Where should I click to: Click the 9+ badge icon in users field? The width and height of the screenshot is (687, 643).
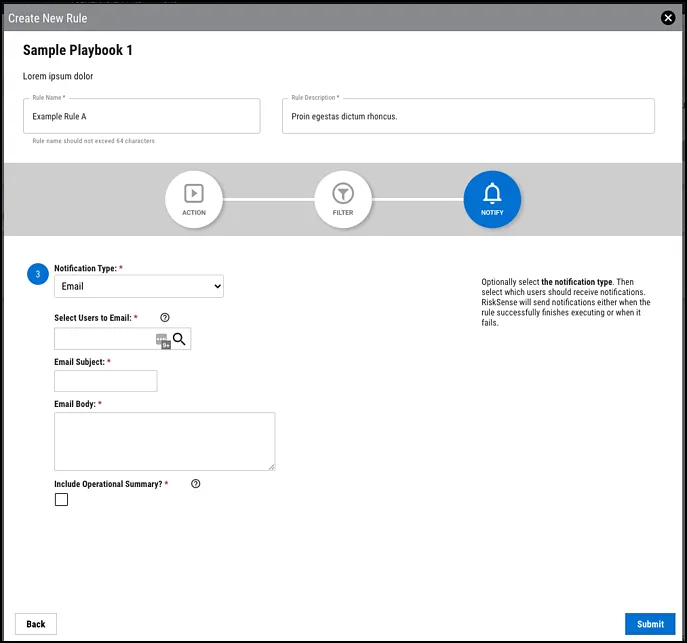coord(163,341)
